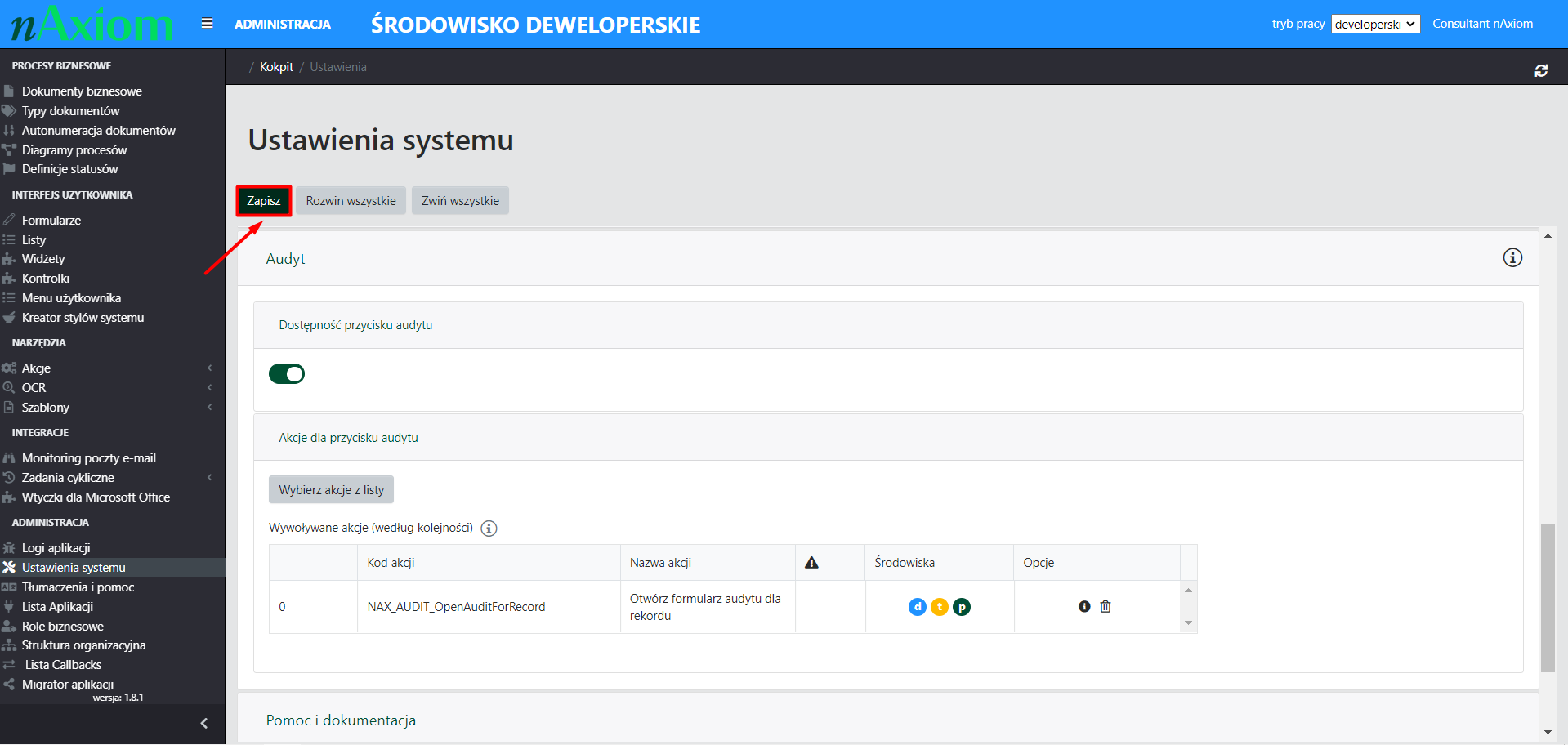The width and height of the screenshot is (1568, 745).
Task: Click the hamburger menu icon in header
Action: tap(207, 24)
